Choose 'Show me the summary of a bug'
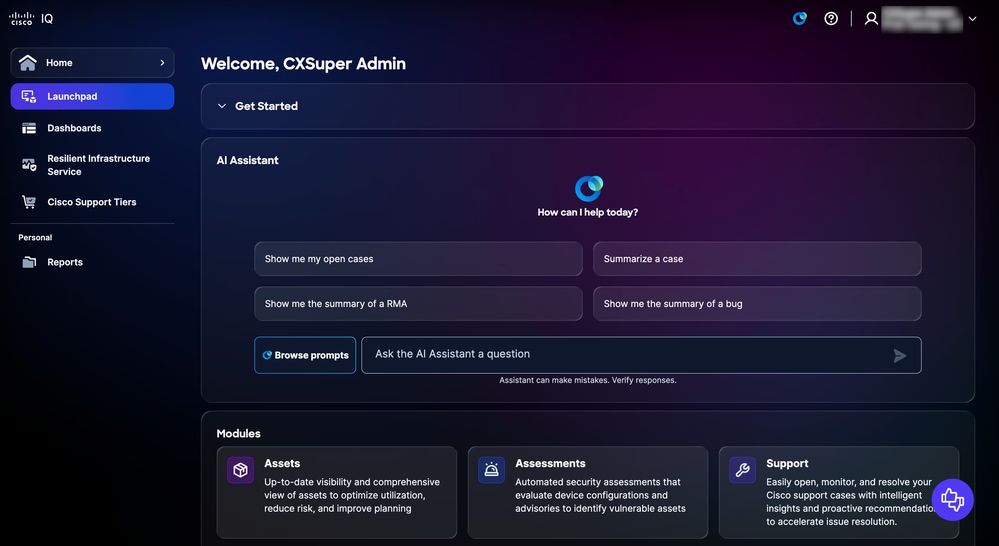 coord(757,303)
